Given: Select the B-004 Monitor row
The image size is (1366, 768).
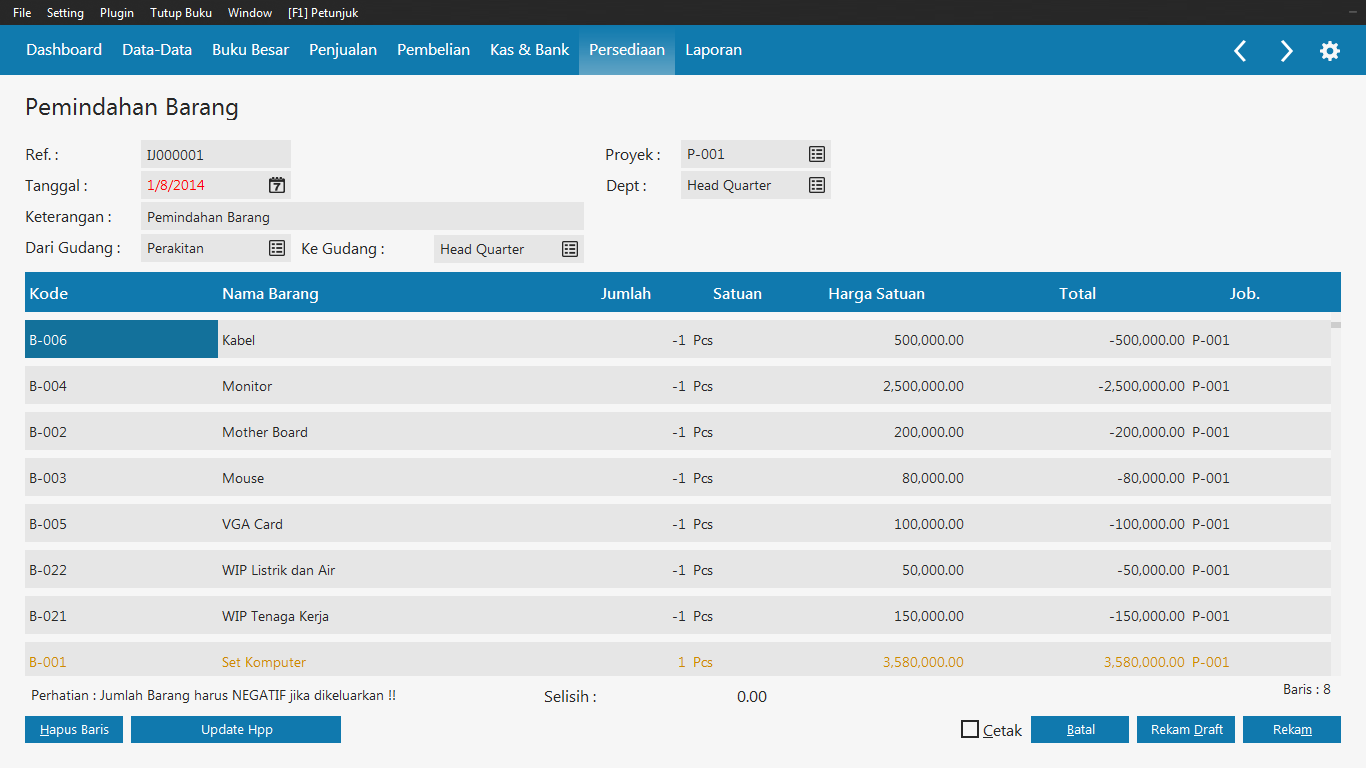Looking at the screenshot, I should (x=400, y=386).
